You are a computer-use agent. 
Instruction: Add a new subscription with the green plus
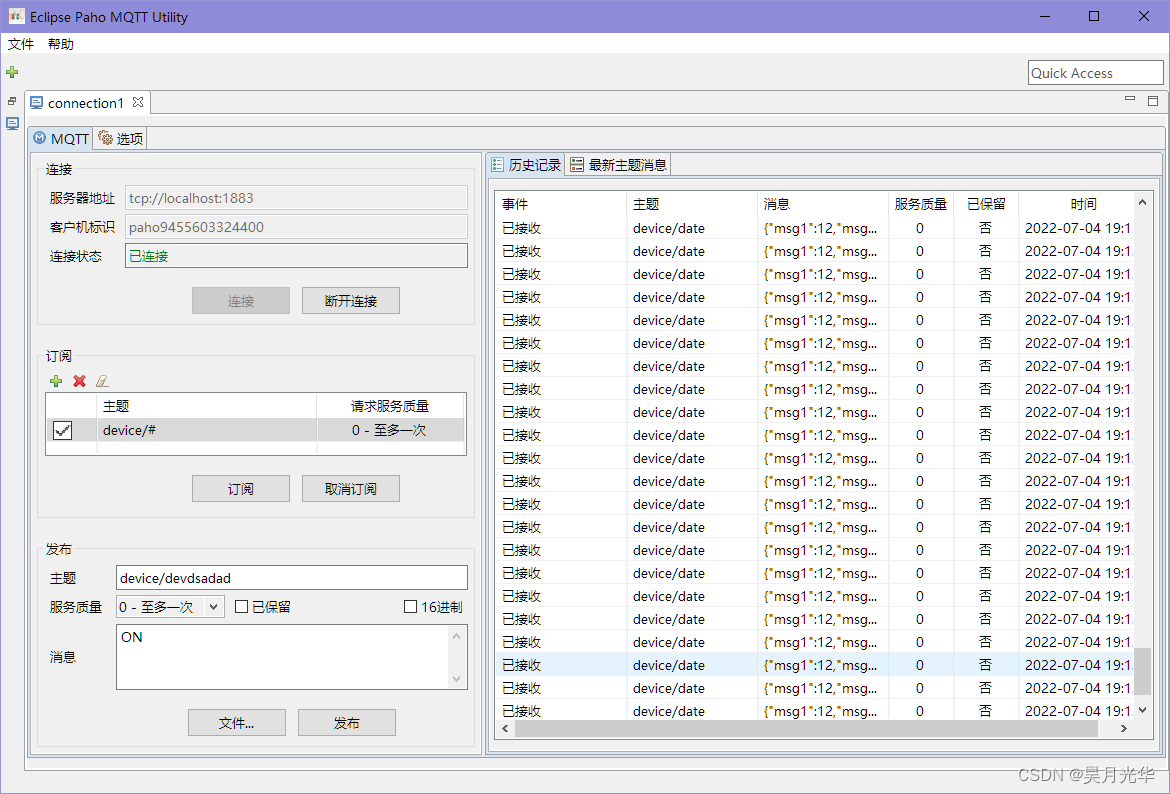(56, 381)
